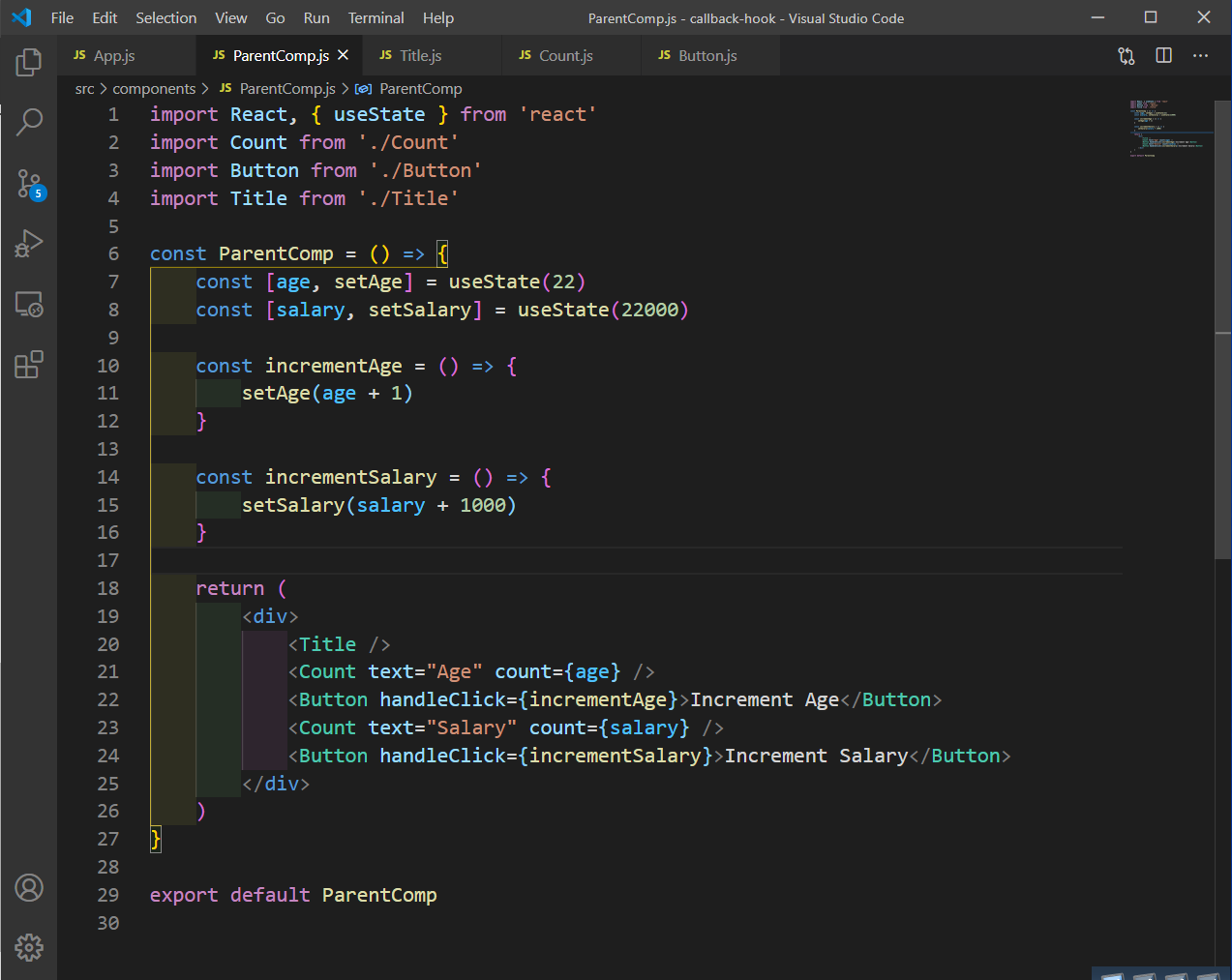1232x980 pixels.
Task: Open the Extensions view
Action: 29,365
